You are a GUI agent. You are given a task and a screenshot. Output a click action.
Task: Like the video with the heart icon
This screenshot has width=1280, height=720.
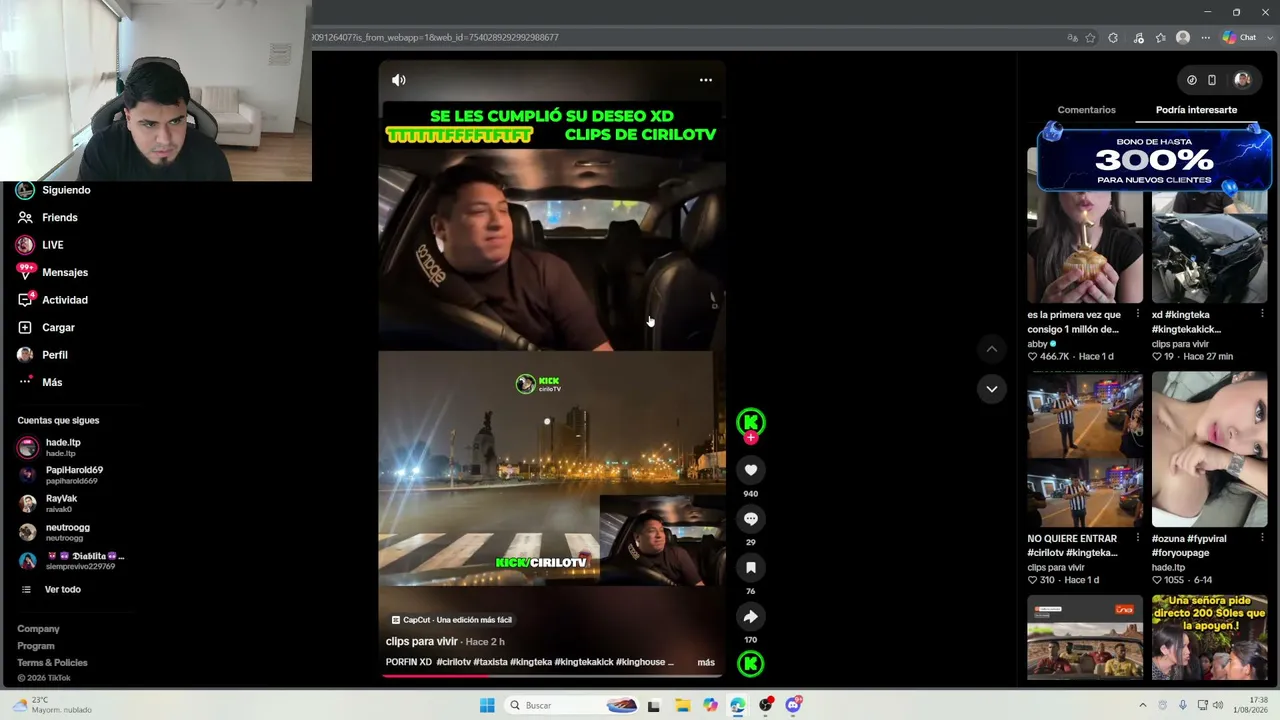751,470
